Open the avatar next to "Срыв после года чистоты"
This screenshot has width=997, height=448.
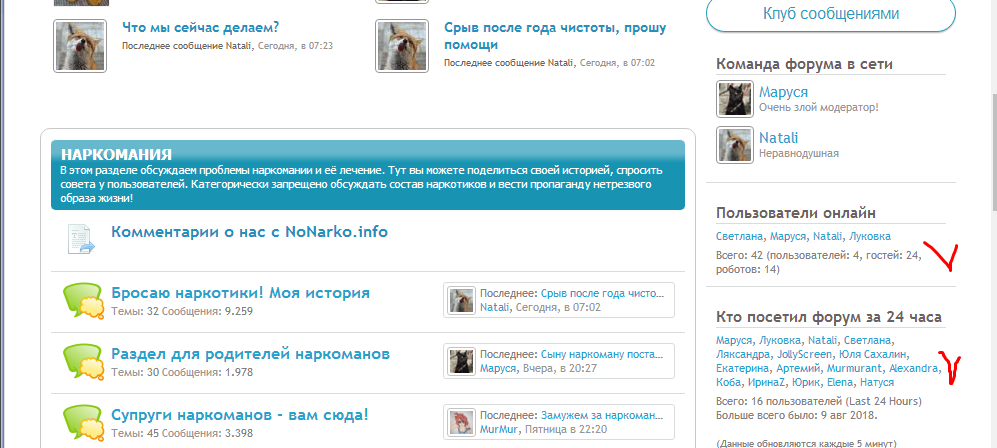401,46
